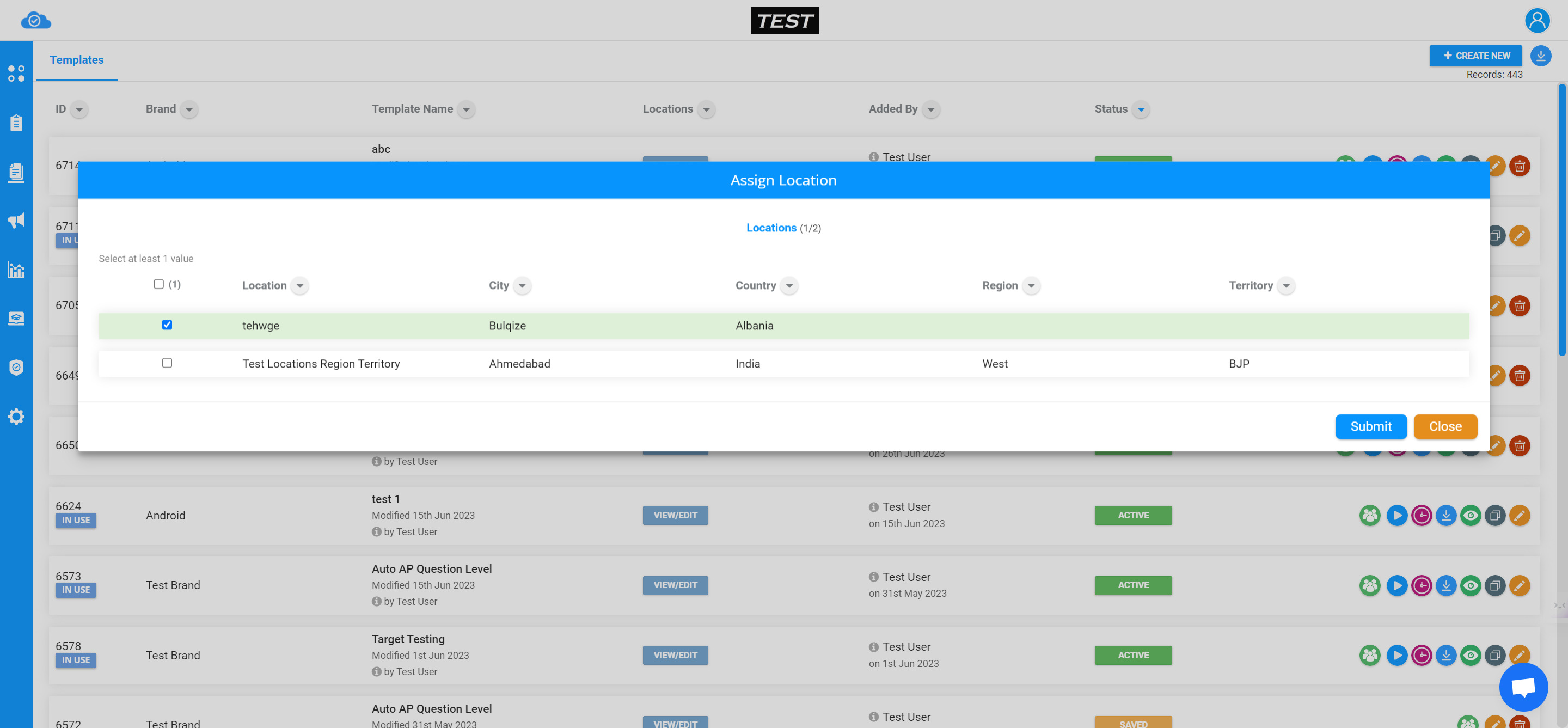Click the copy icon for template 6624

click(1495, 516)
